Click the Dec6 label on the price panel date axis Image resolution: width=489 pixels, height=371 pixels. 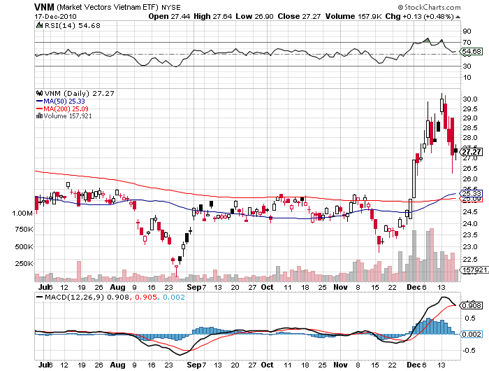(416, 287)
